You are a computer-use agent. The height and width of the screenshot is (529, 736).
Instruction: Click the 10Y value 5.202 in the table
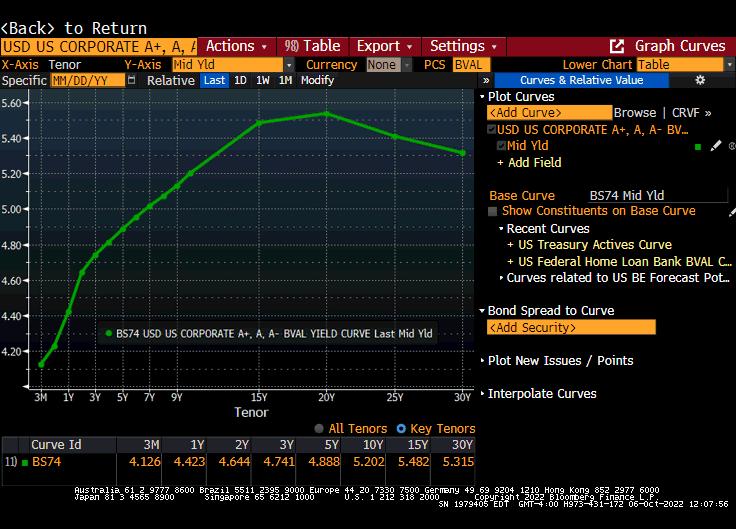point(368,462)
